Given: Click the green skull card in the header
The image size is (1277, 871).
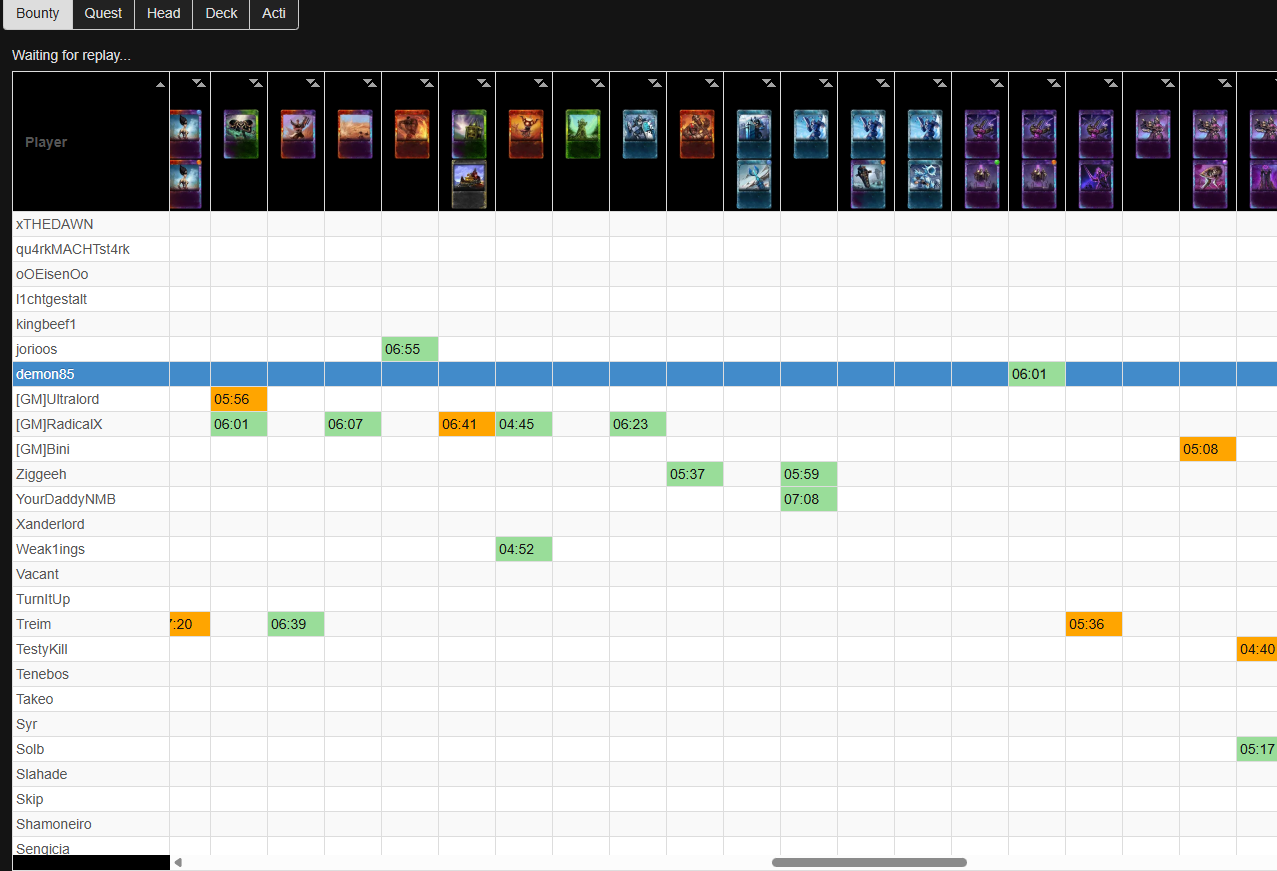Looking at the screenshot, I should point(240,134).
